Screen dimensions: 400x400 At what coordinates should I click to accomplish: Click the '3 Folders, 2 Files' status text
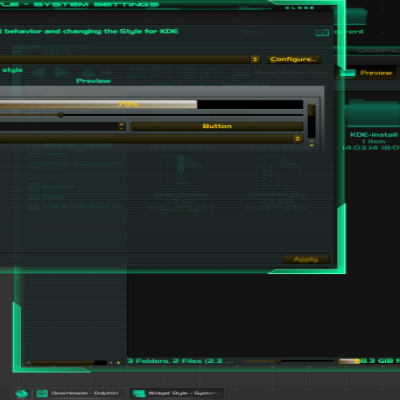pos(180,361)
